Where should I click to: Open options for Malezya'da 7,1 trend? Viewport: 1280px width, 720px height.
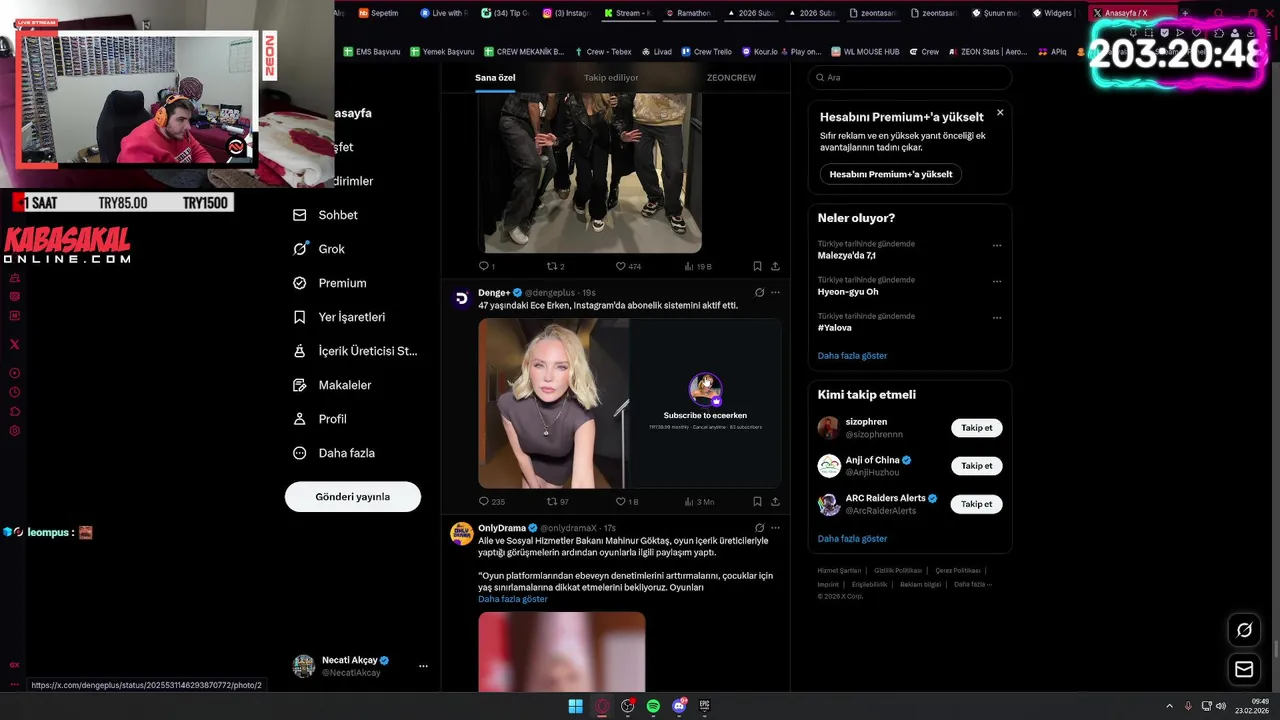[x=997, y=245]
